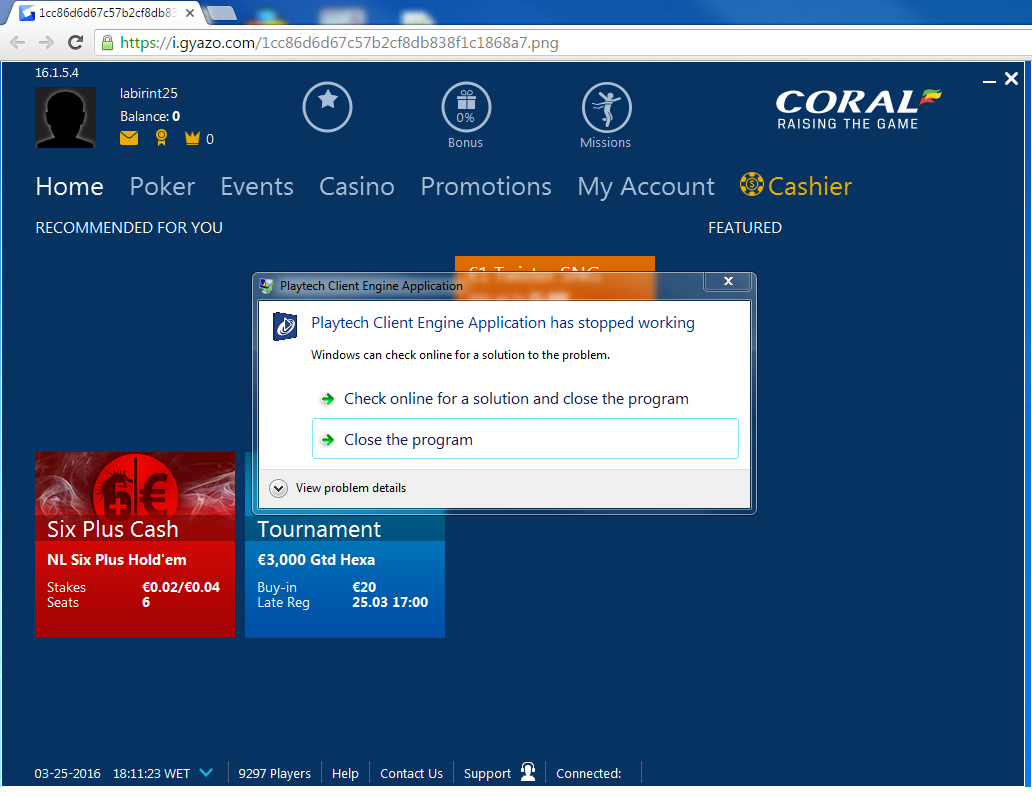Minimize the Coral poker client
The width and height of the screenshot is (1032, 796).
click(x=989, y=81)
